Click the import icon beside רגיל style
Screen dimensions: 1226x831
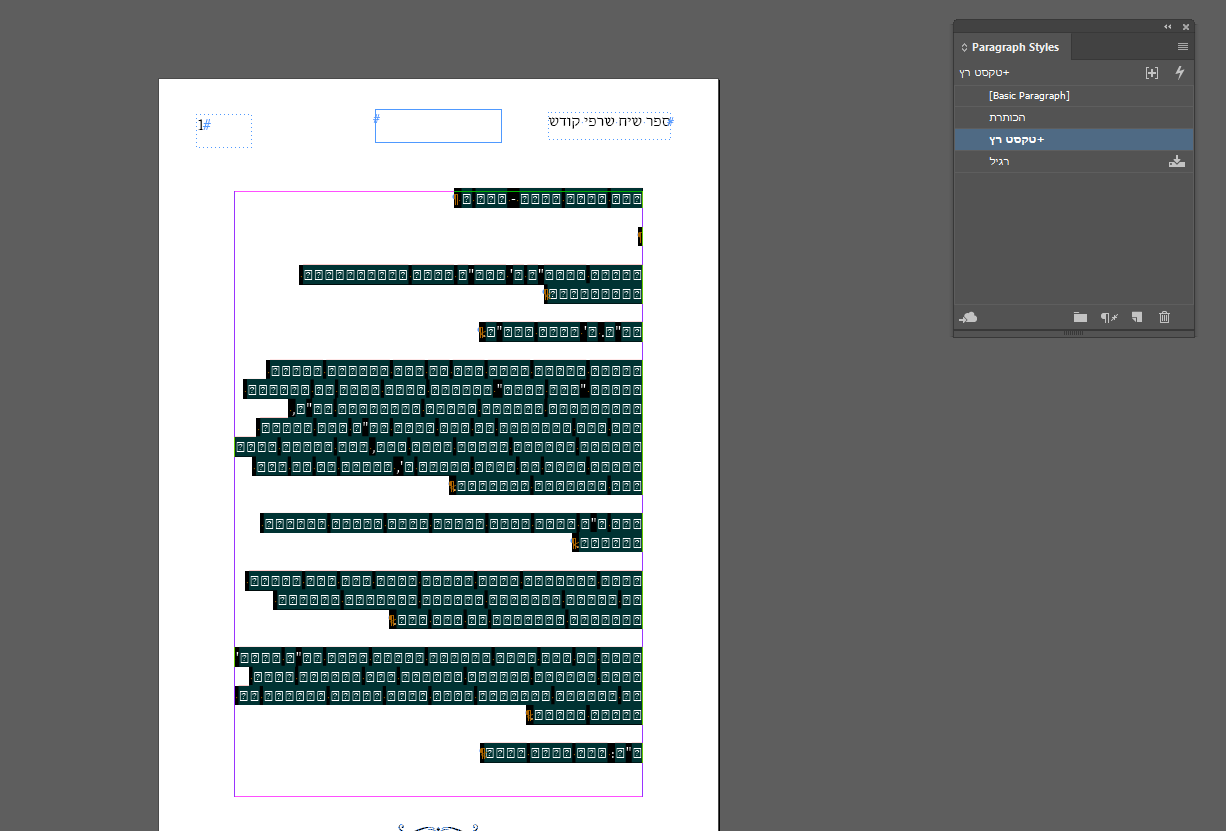1177,161
